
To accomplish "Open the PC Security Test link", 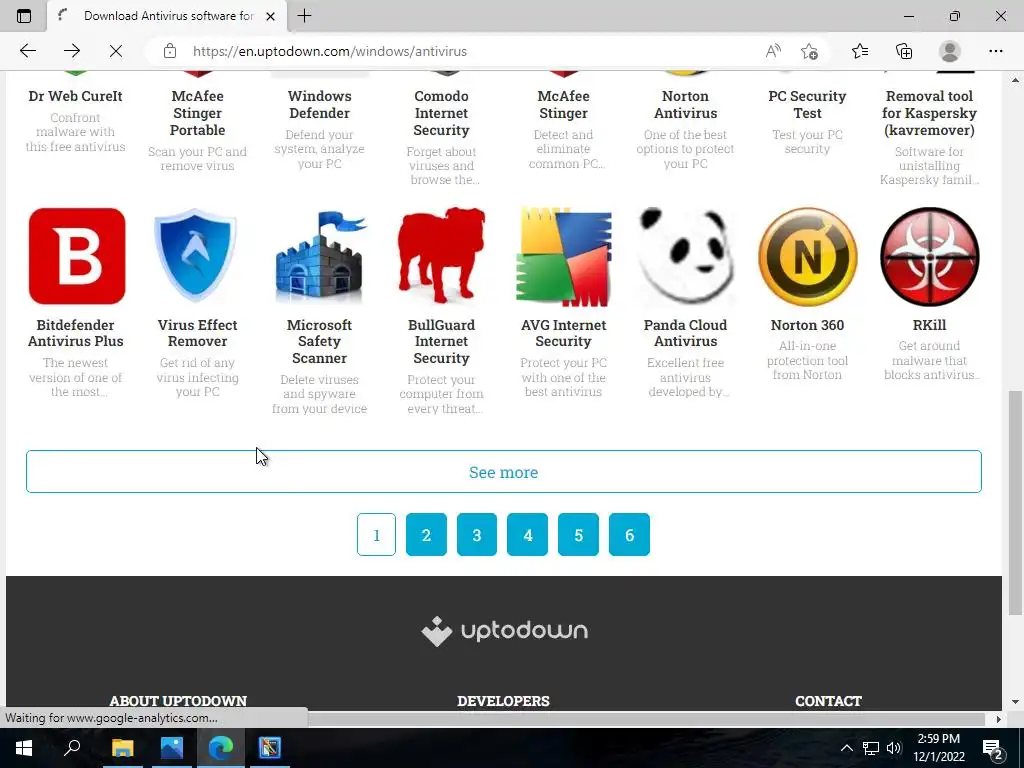I will (x=807, y=104).
